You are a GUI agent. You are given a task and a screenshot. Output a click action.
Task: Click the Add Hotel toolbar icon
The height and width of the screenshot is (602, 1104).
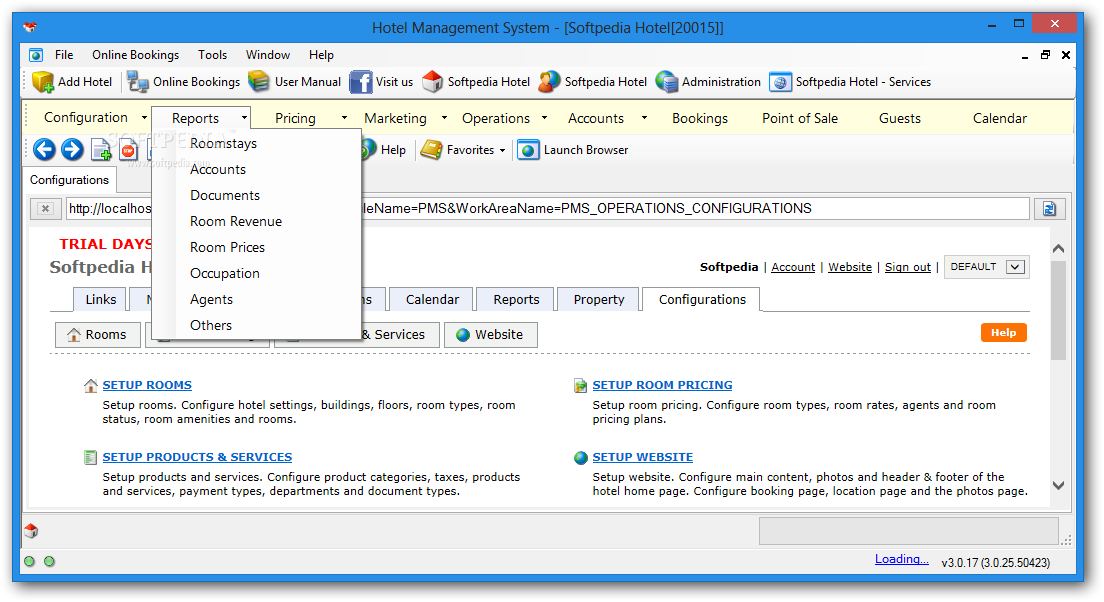(43, 82)
